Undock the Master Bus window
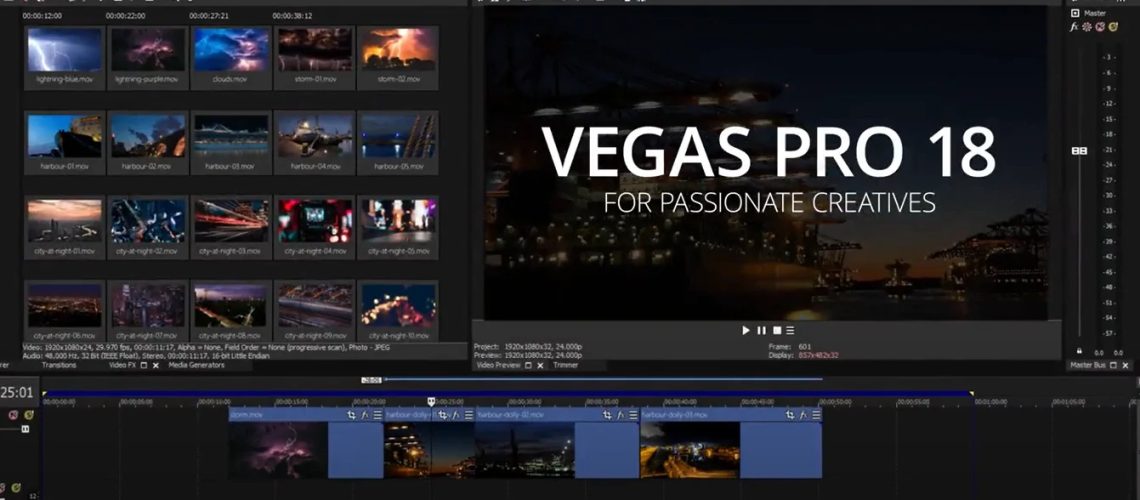 [x=1114, y=366]
